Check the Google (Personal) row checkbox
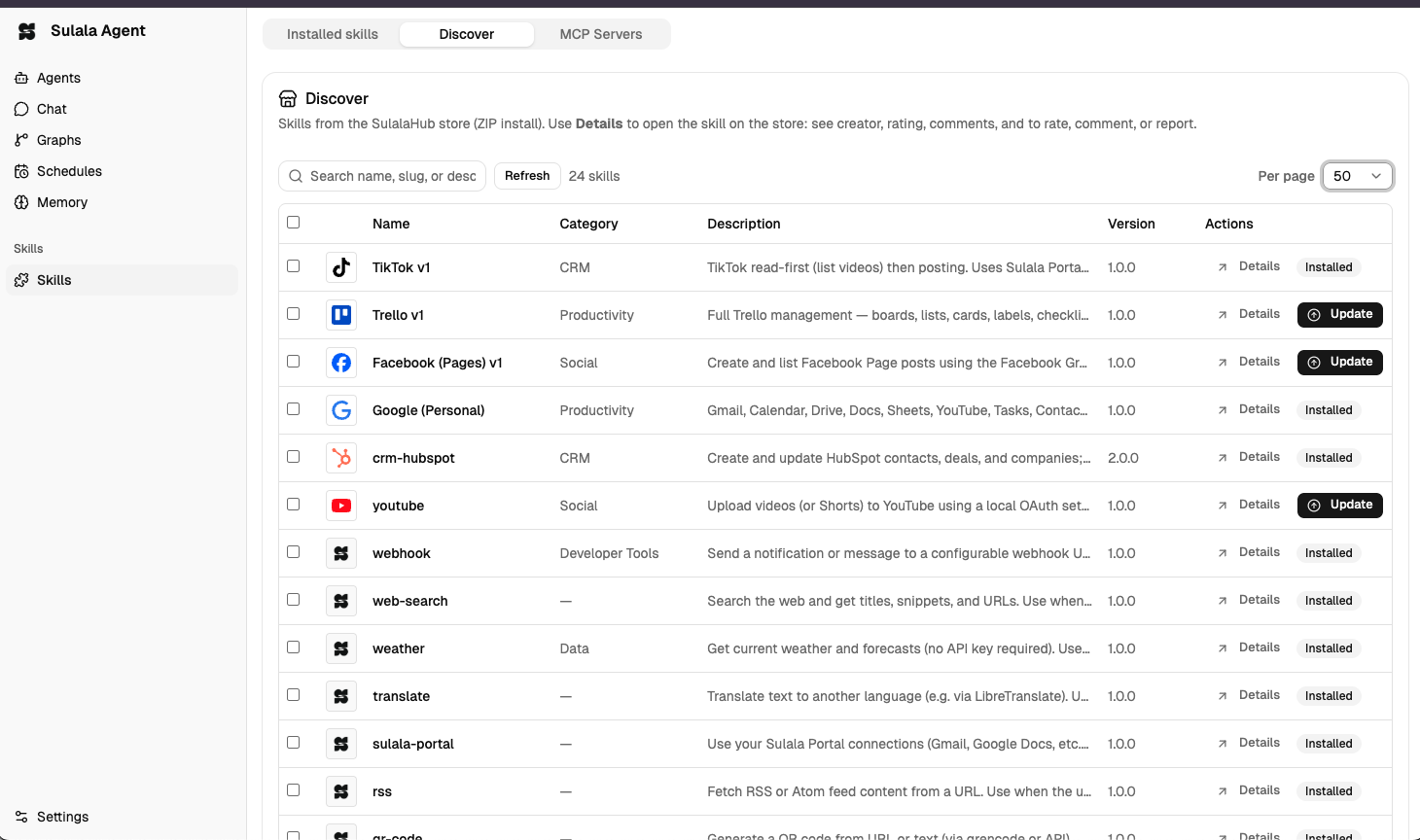 (294, 409)
